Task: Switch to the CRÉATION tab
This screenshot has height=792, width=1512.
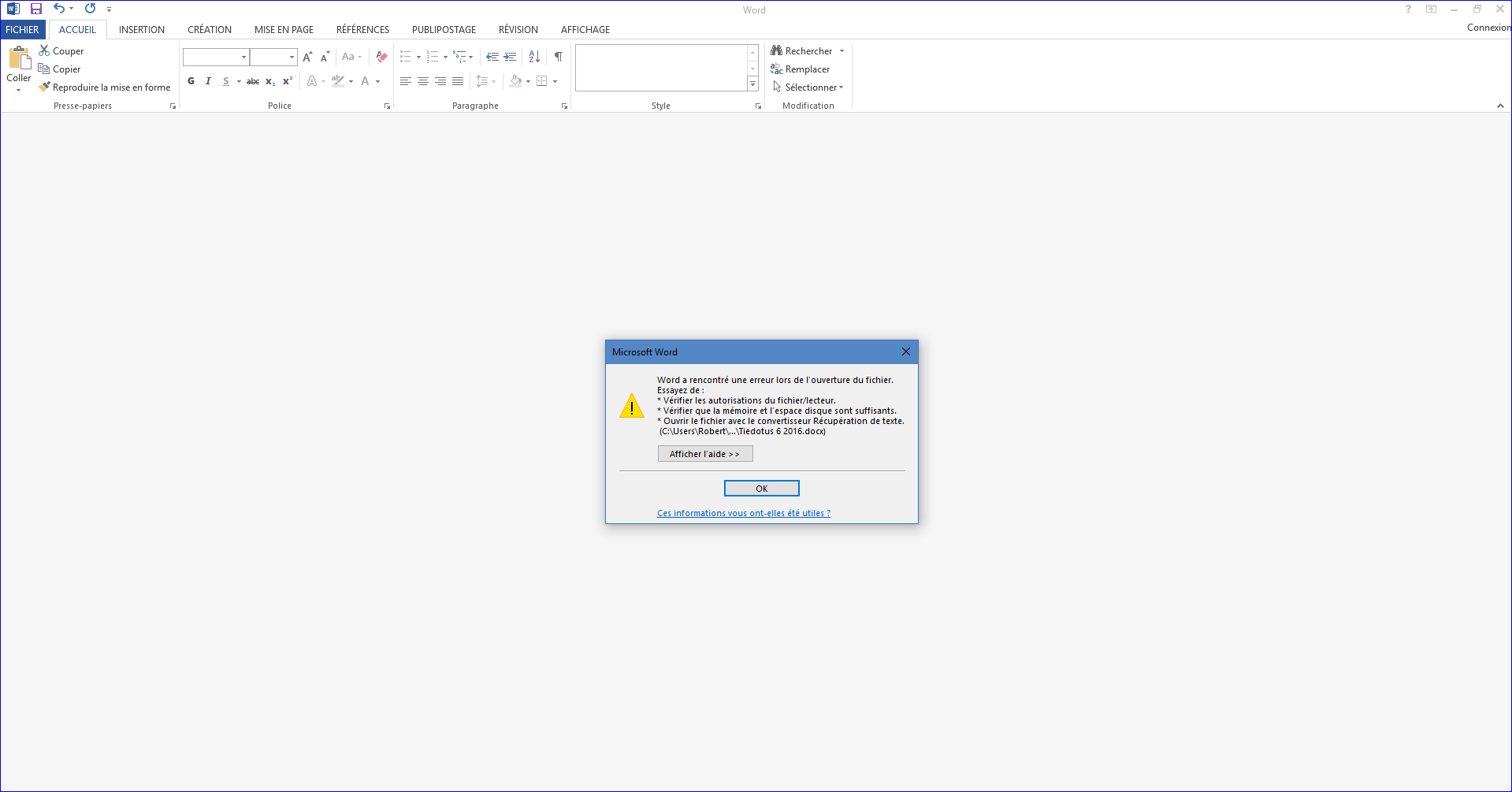Action: (x=210, y=30)
